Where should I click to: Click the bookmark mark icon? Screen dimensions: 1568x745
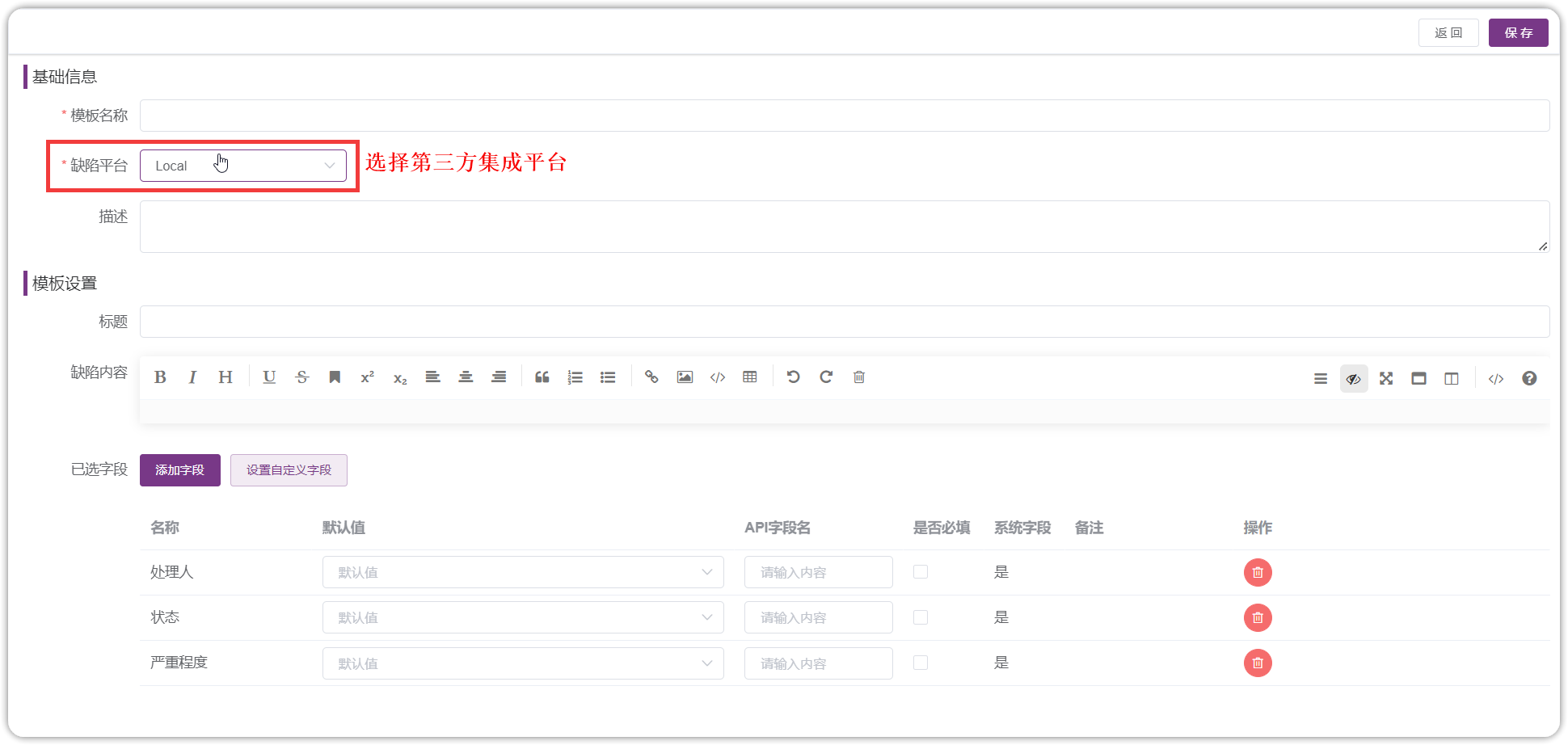pyautogui.click(x=335, y=377)
